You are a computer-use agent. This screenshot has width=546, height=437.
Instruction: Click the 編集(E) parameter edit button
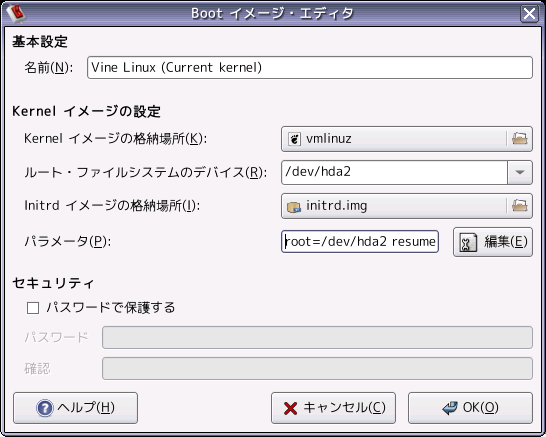click(493, 242)
